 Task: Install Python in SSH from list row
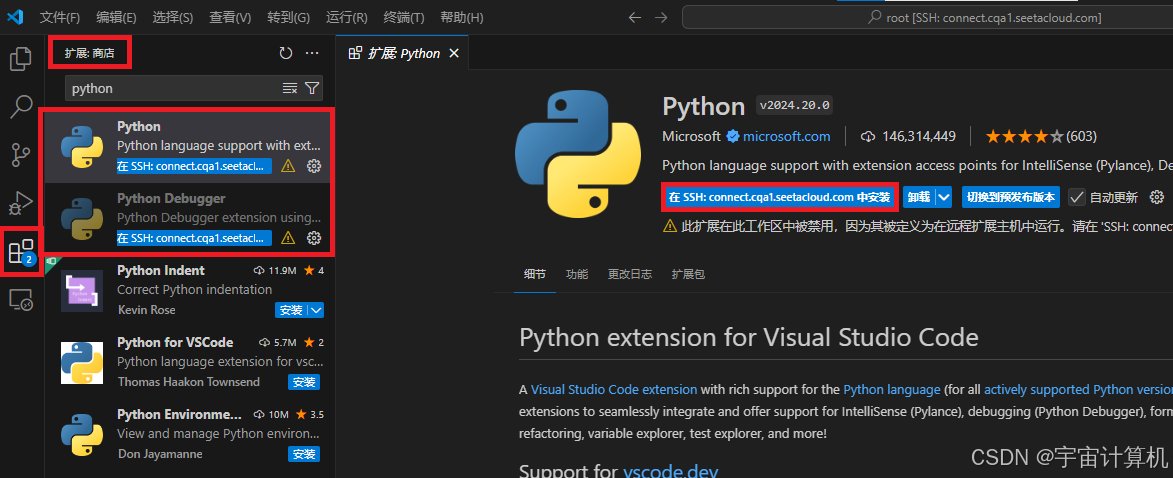pyautogui.click(x=195, y=166)
